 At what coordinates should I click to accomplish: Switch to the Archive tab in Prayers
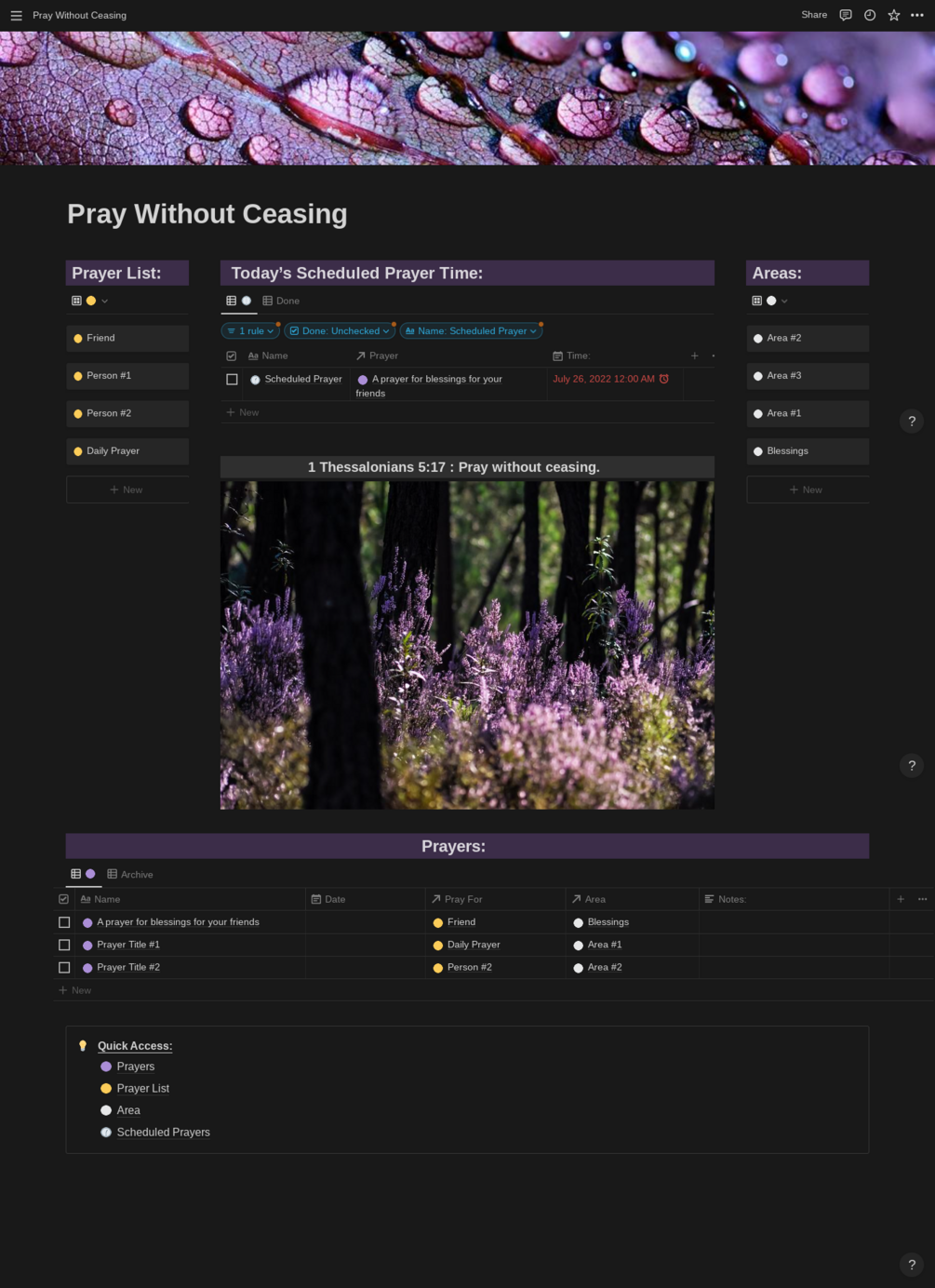point(129,874)
